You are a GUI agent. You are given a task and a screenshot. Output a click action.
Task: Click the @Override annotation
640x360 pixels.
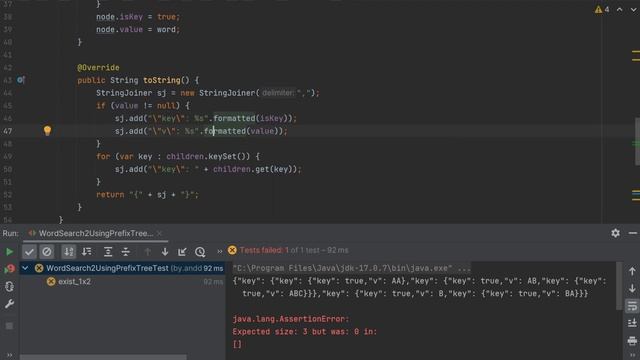[x=98, y=67]
